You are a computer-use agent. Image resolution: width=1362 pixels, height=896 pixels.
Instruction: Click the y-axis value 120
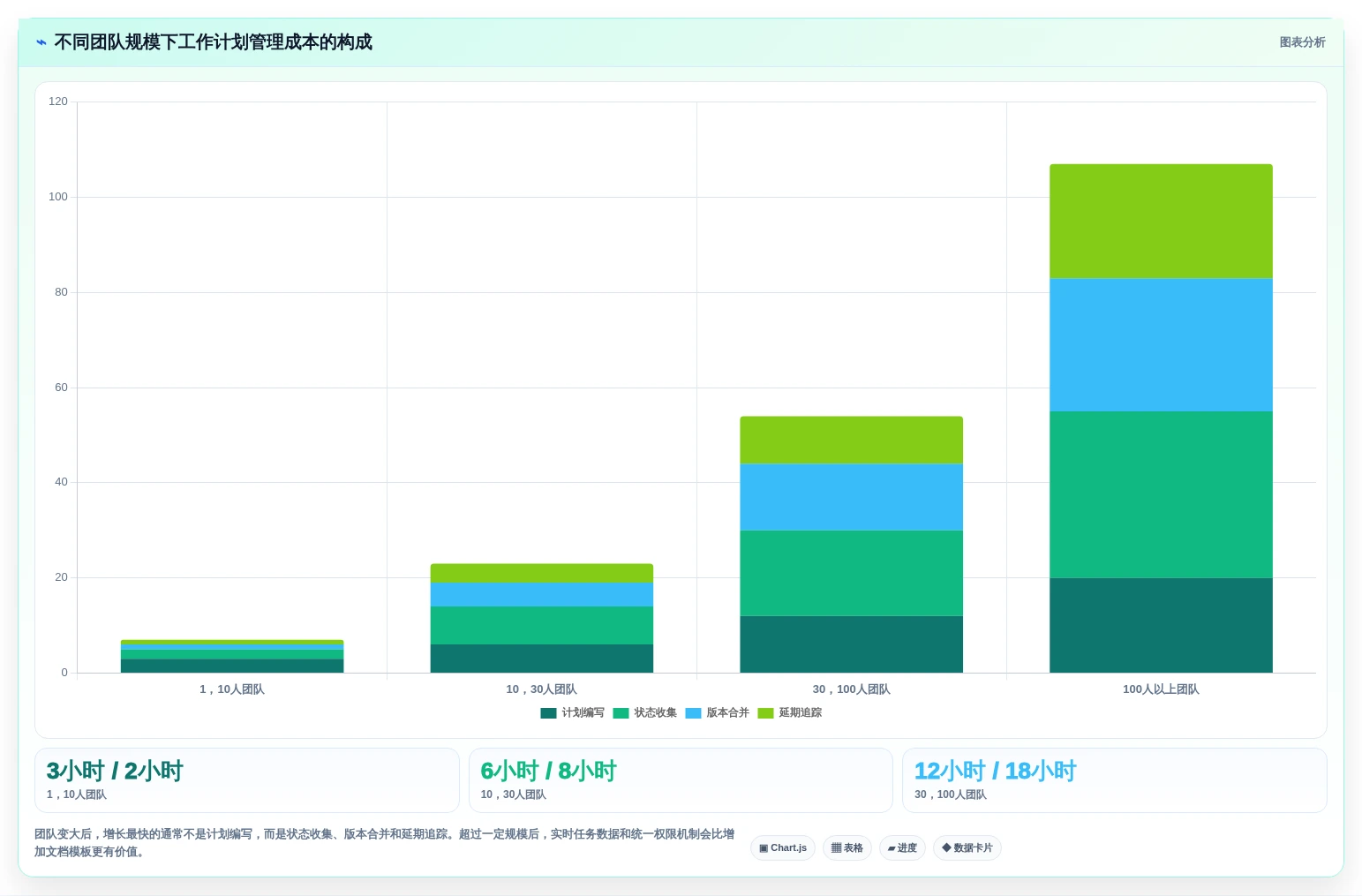[x=58, y=102]
